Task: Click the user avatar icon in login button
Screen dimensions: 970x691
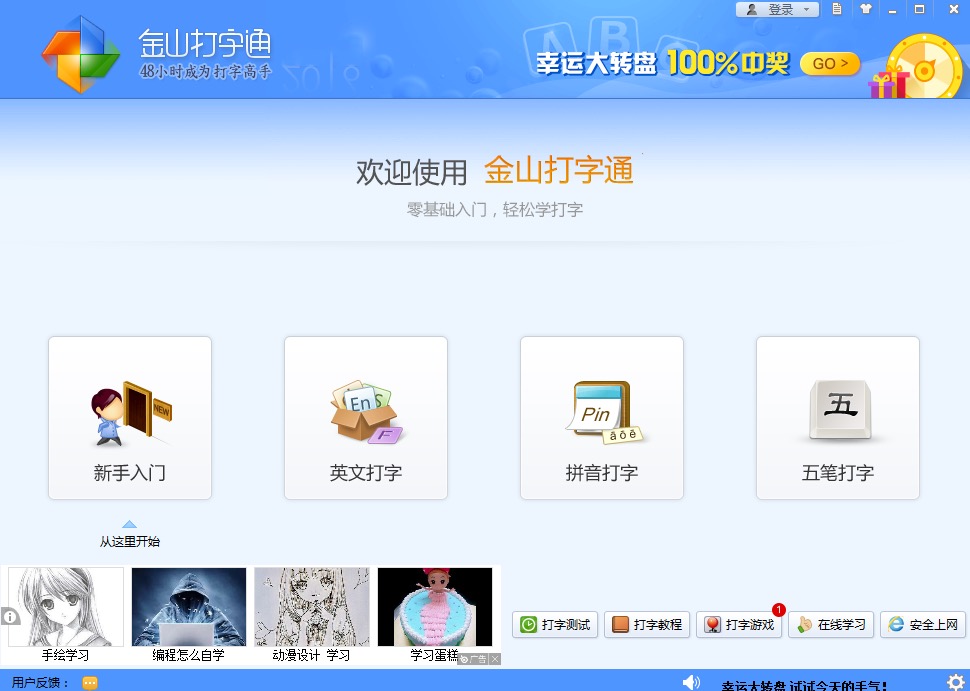Action: pos(752,9)
